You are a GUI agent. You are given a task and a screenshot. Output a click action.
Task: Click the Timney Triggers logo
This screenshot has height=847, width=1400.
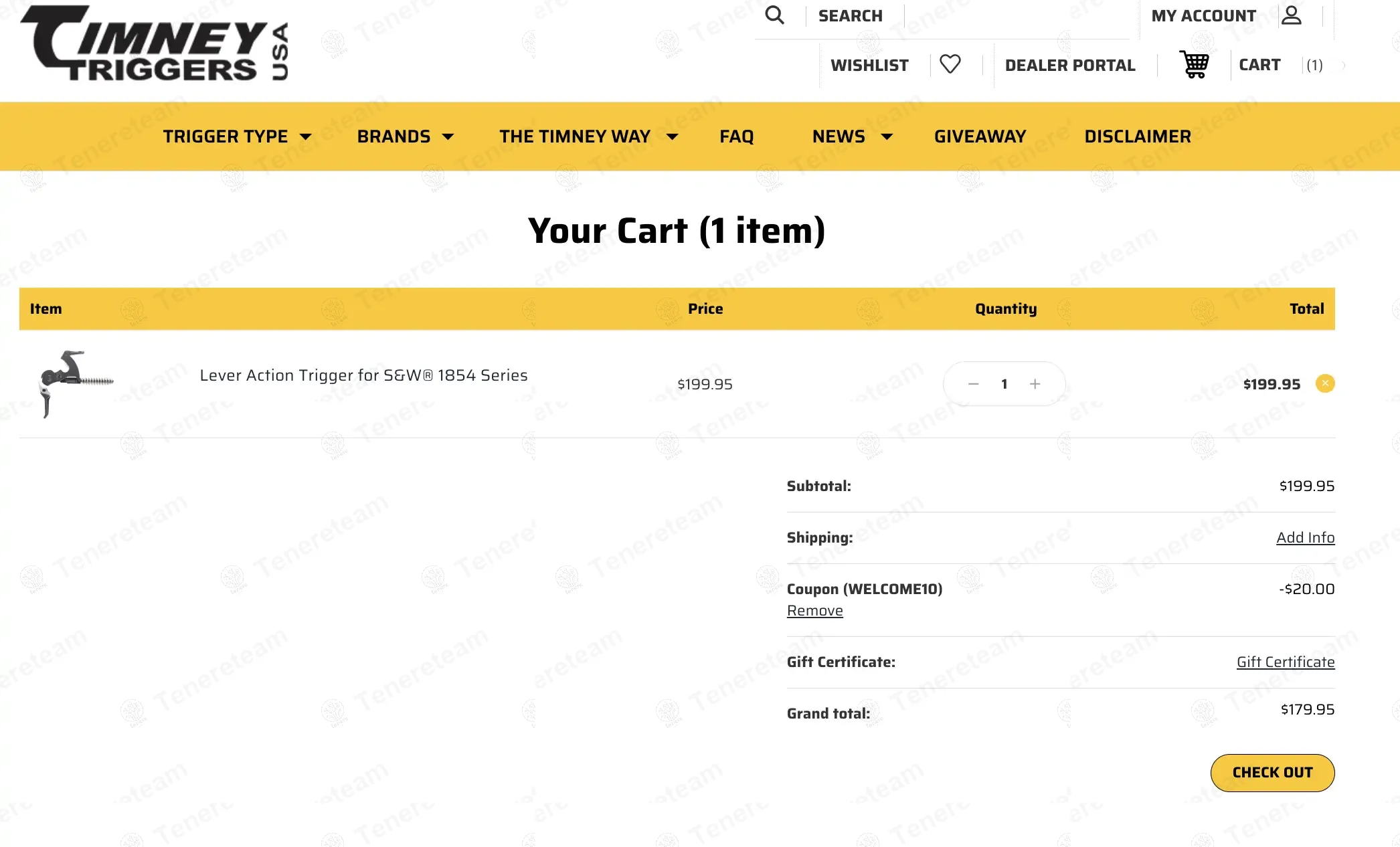click(x=154, y=44)
